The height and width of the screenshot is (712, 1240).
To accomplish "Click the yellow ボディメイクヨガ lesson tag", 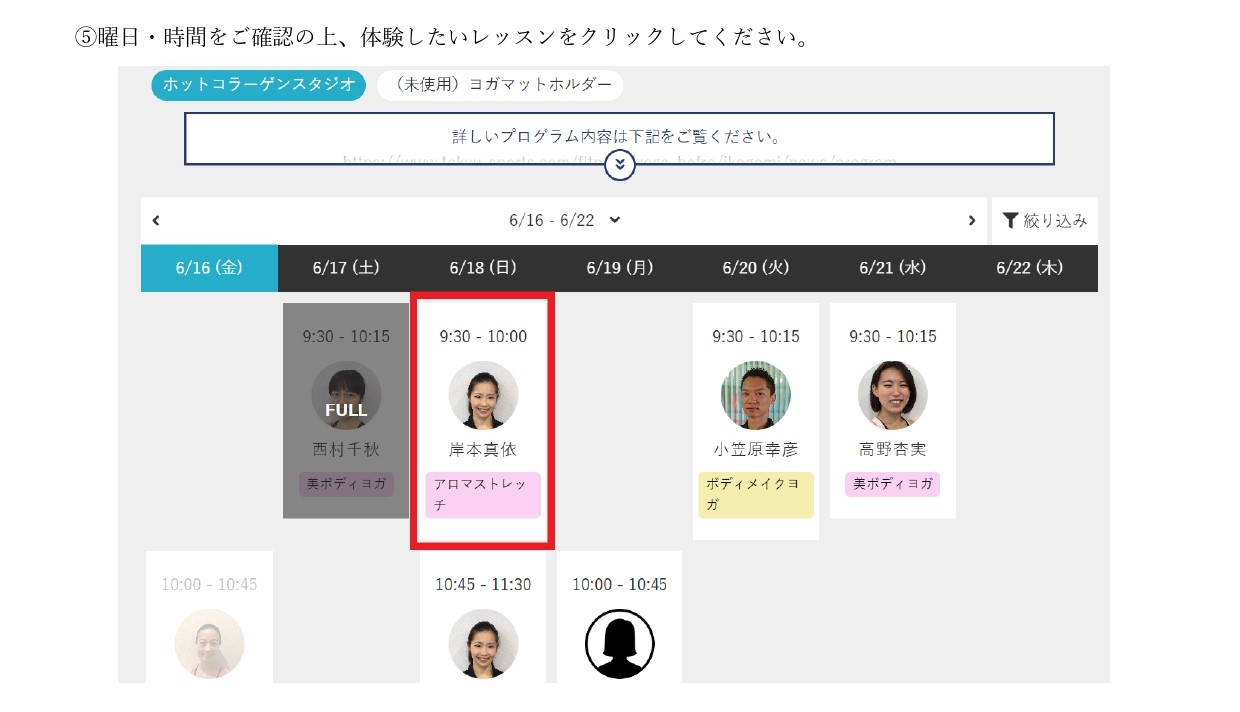I will (x=756, y=495).
